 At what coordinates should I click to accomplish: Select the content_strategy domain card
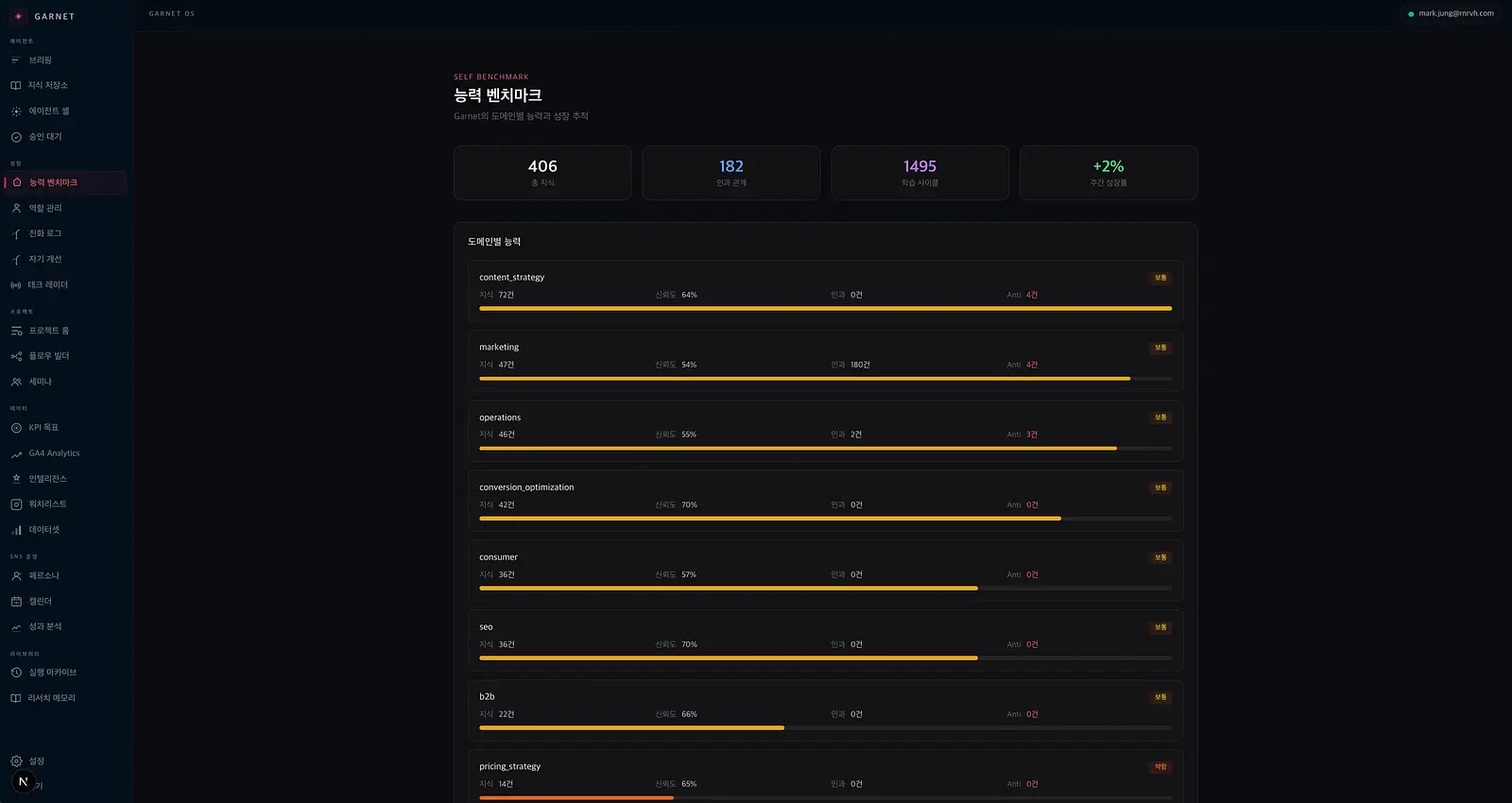click(825, 291)
